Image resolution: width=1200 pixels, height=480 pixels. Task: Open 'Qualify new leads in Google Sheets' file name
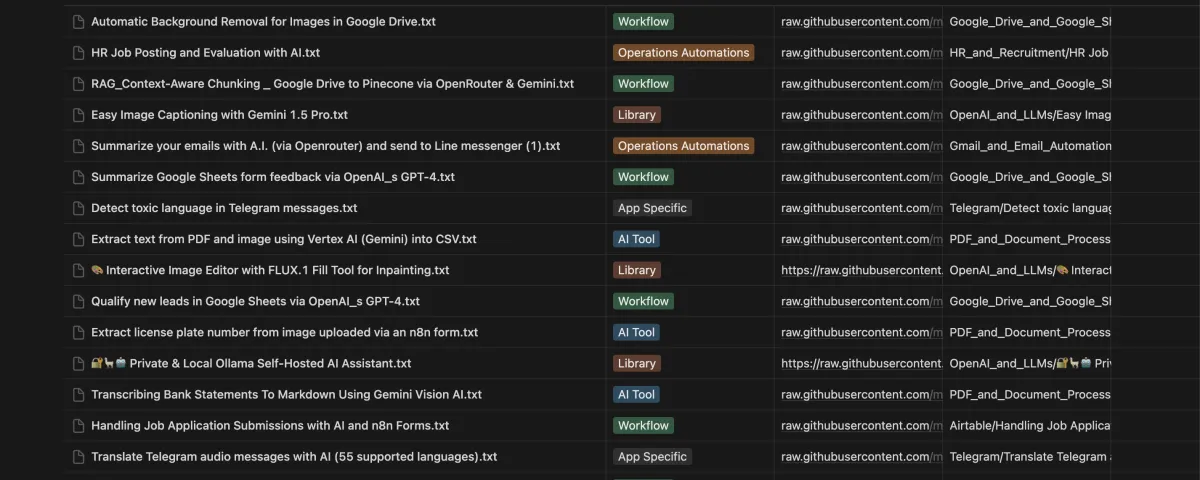point(255,301)
